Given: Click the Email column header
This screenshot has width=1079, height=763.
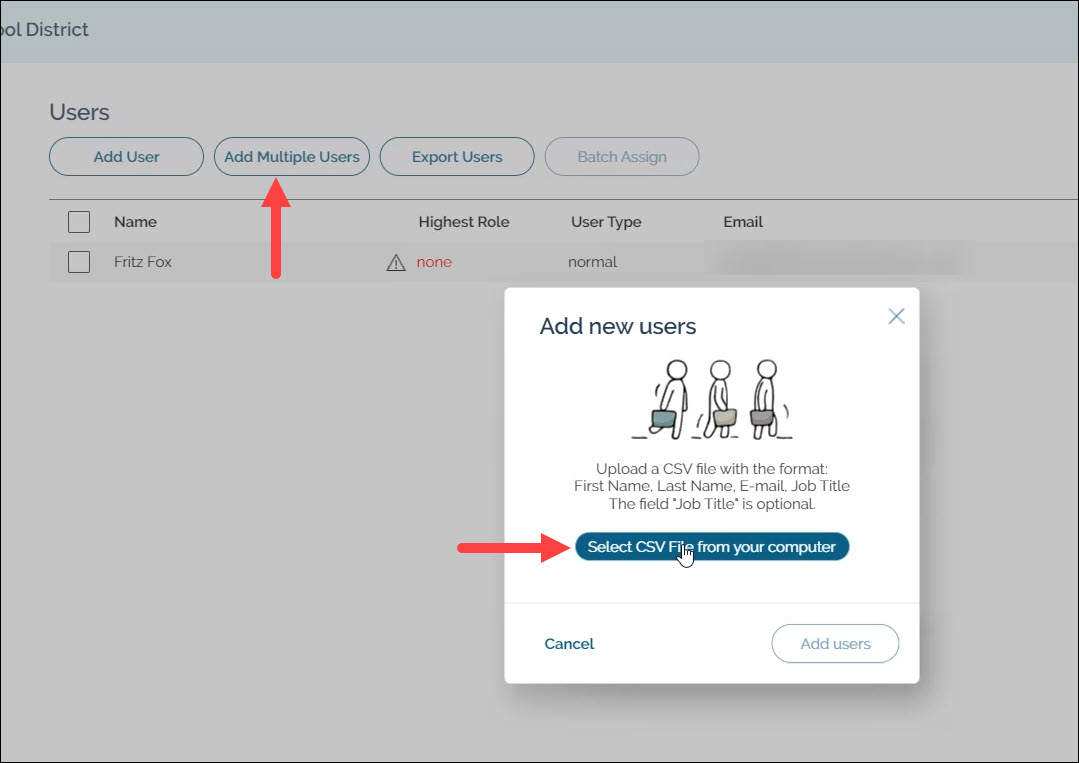Looking at the screenshot, I should point(743,222).
